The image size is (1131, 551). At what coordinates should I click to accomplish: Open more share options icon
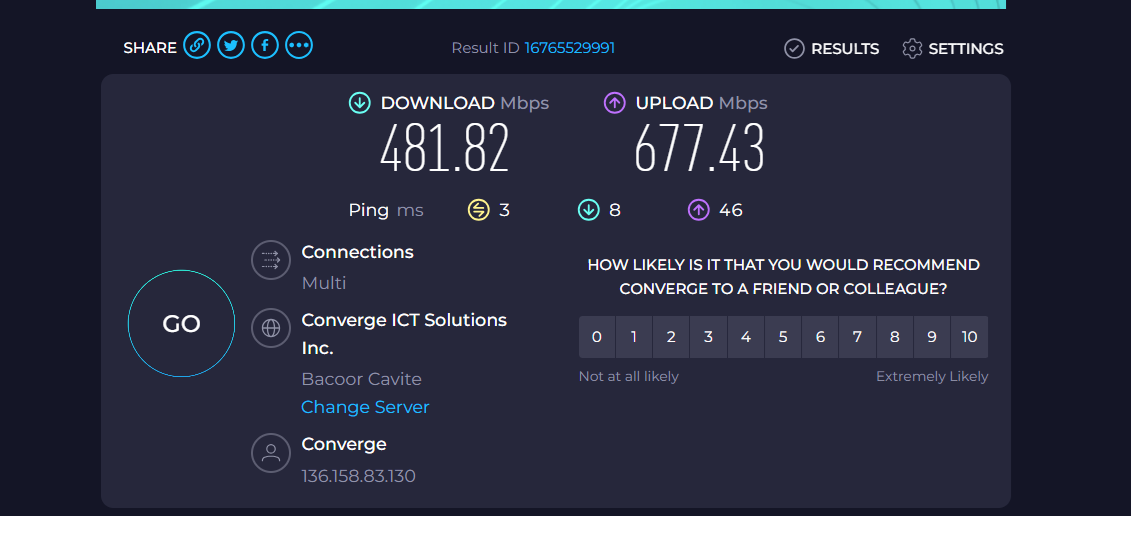(x=299, y=46)
